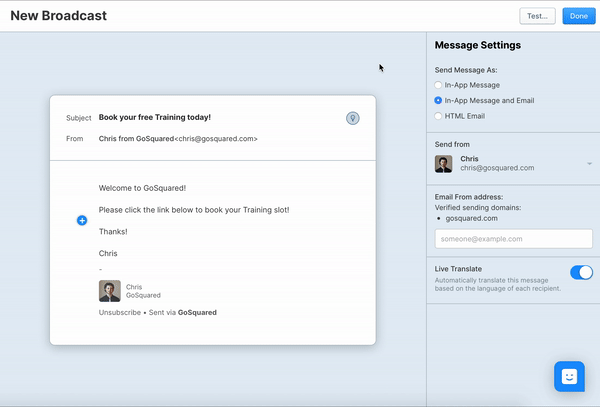The height and width of the screenshot is (407, 600).
Task: Click the sender avatar under Send from
Action: point(443,164)
